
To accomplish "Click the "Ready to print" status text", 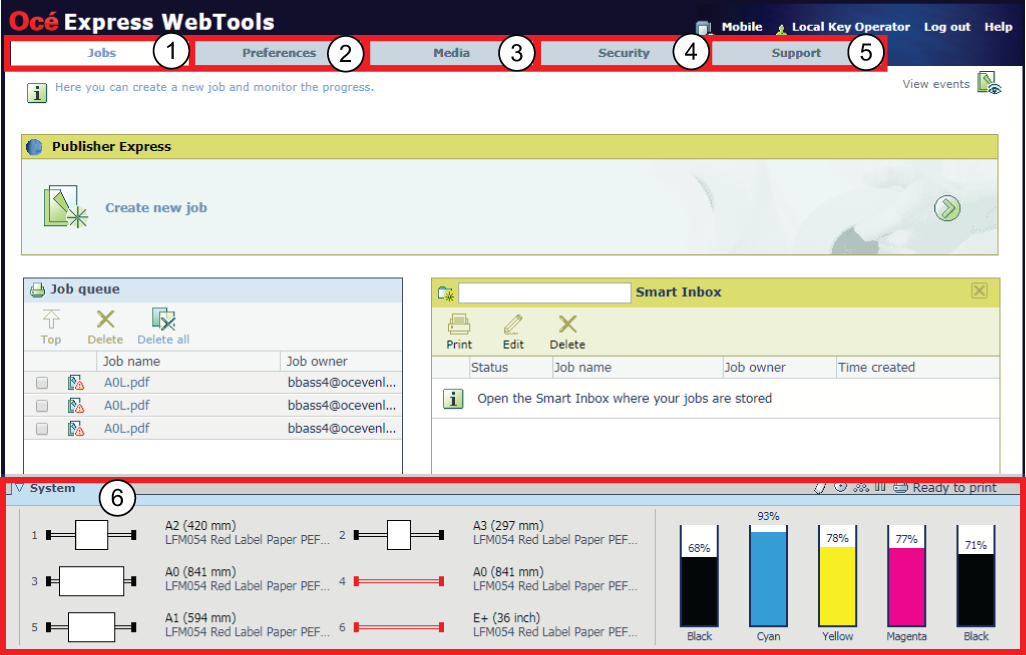I will [x=955, y=487].
